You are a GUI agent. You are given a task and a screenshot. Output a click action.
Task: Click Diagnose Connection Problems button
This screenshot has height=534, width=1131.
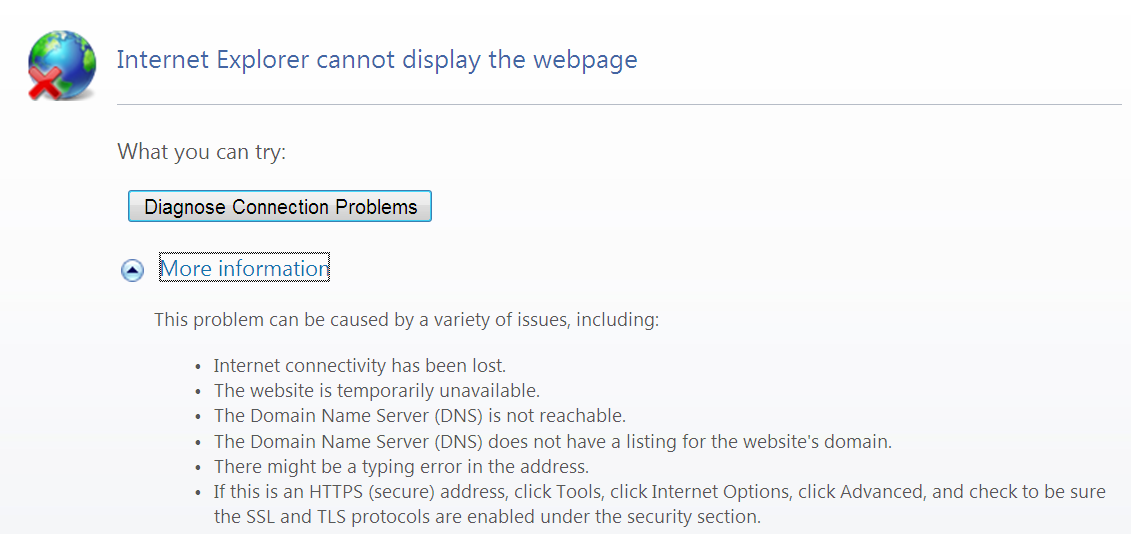(280, 206)
